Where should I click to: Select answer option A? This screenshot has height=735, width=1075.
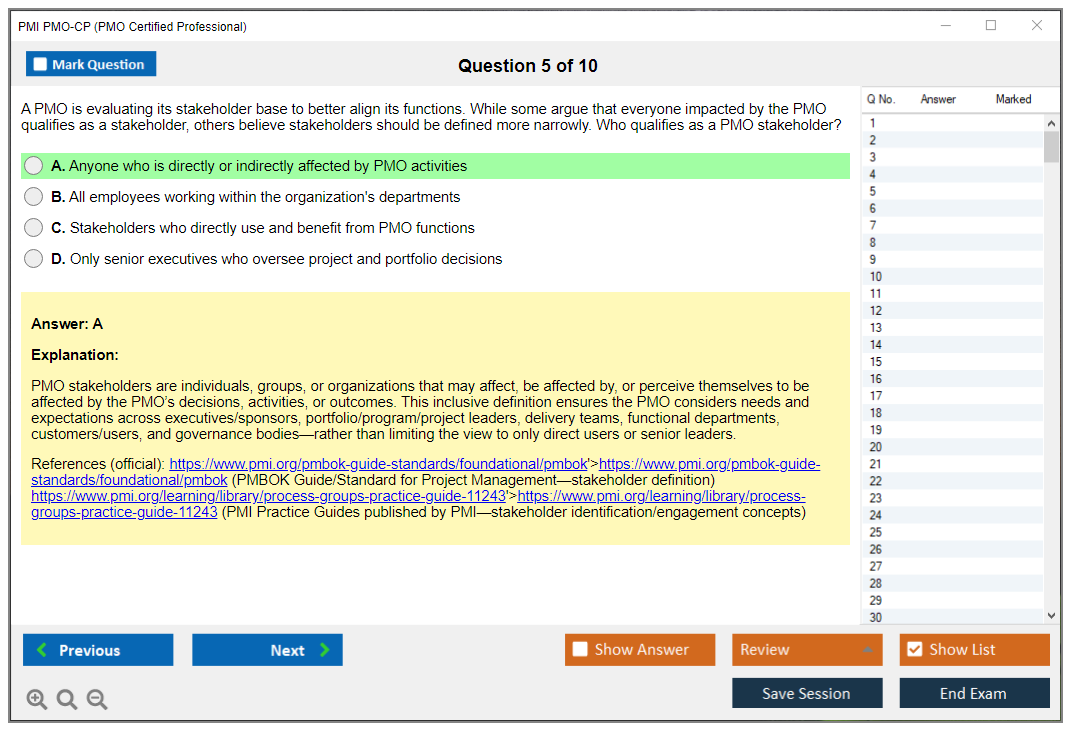pyautogui.click(x=33, y=165)
